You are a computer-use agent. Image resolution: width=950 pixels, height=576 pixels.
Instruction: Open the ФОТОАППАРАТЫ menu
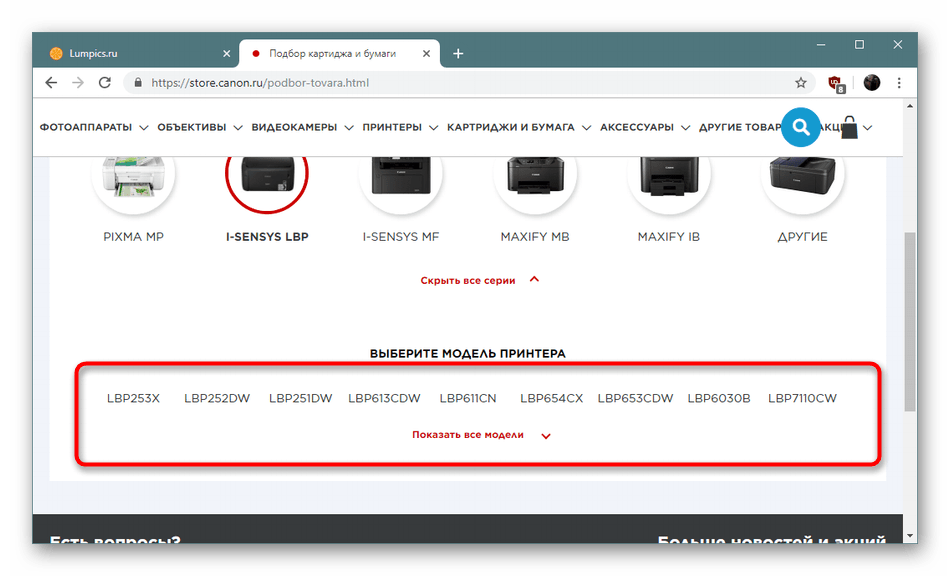click(86, 127)
